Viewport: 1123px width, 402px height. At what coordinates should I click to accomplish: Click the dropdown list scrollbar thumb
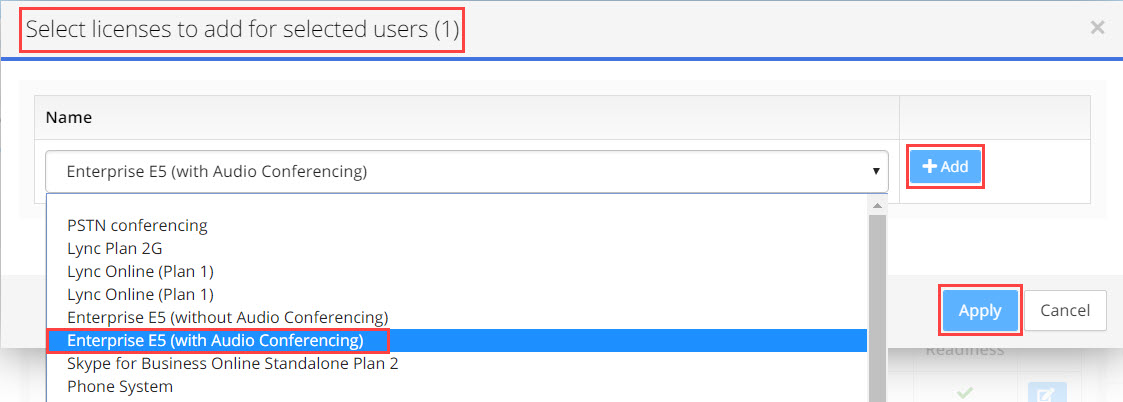[x=877, y=308]
